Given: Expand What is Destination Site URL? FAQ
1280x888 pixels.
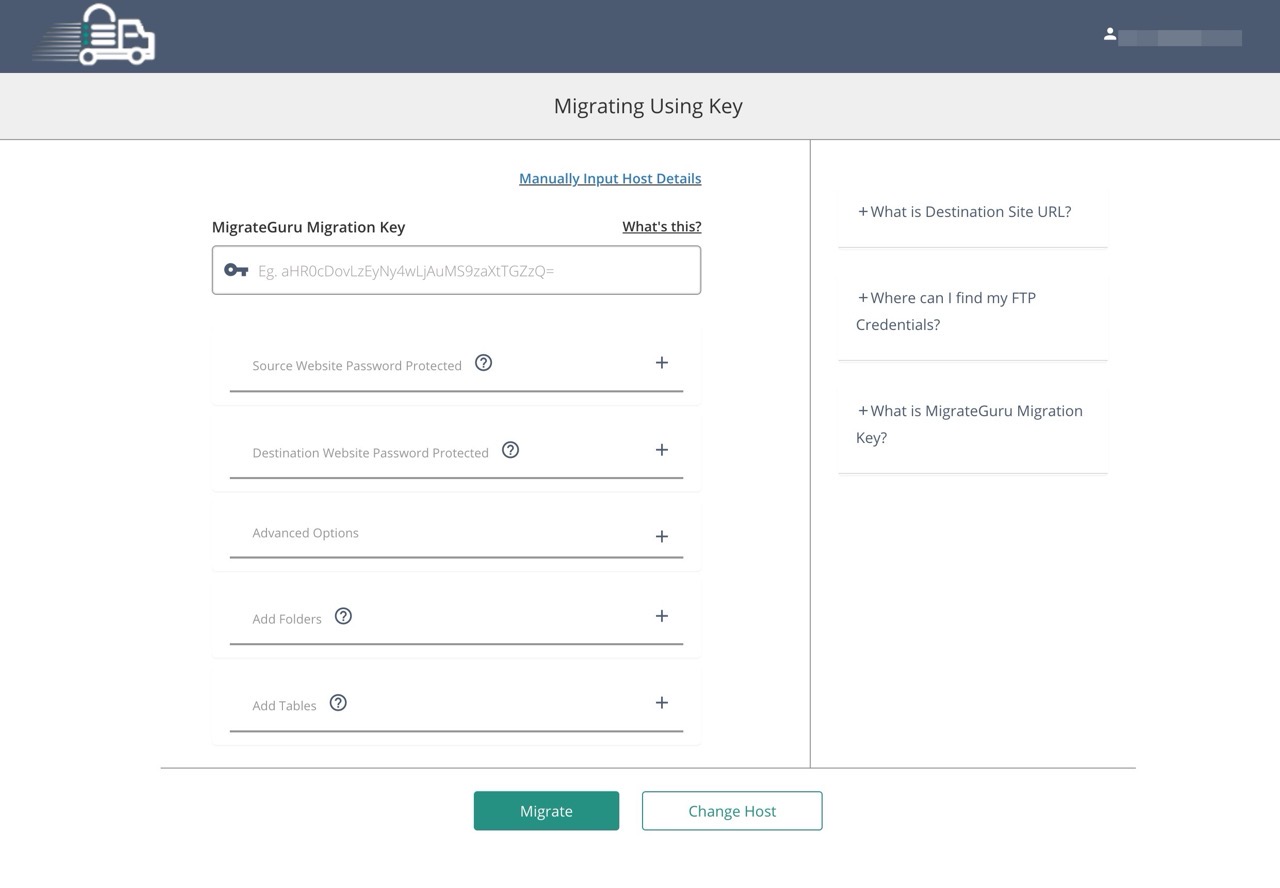Looking at the screenshot, I should pyautogui.click(x=964, y=212).
